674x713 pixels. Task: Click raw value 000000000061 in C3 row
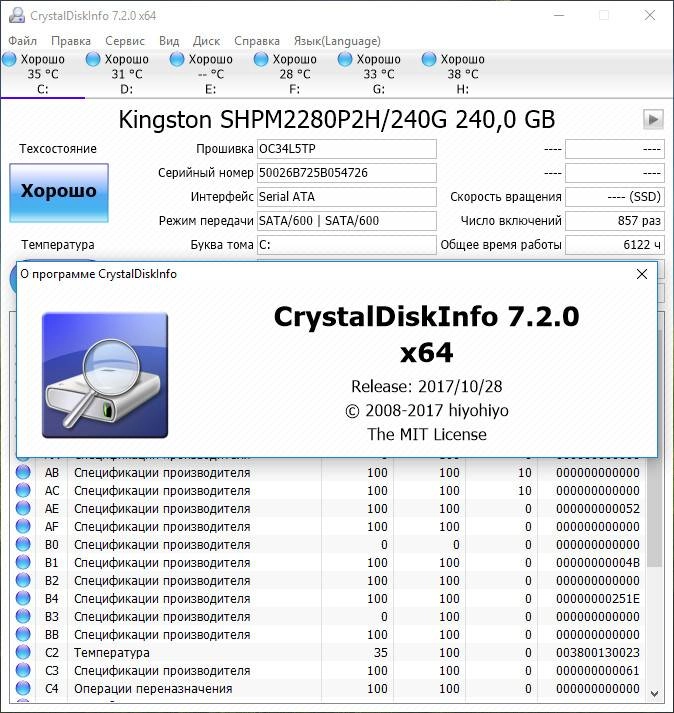pyautogui.click(x=598, y=671)
